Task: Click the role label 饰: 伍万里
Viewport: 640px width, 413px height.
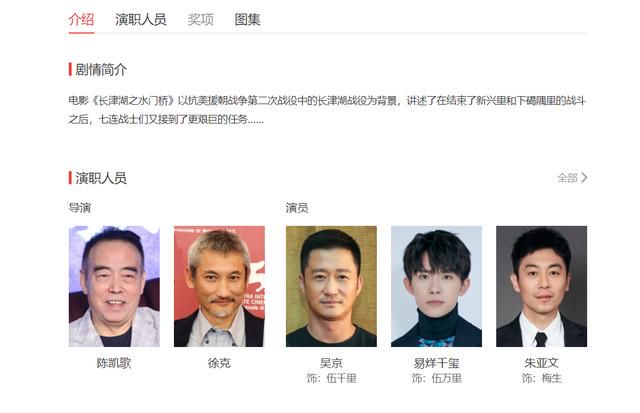Action: [x=436, y=378]
